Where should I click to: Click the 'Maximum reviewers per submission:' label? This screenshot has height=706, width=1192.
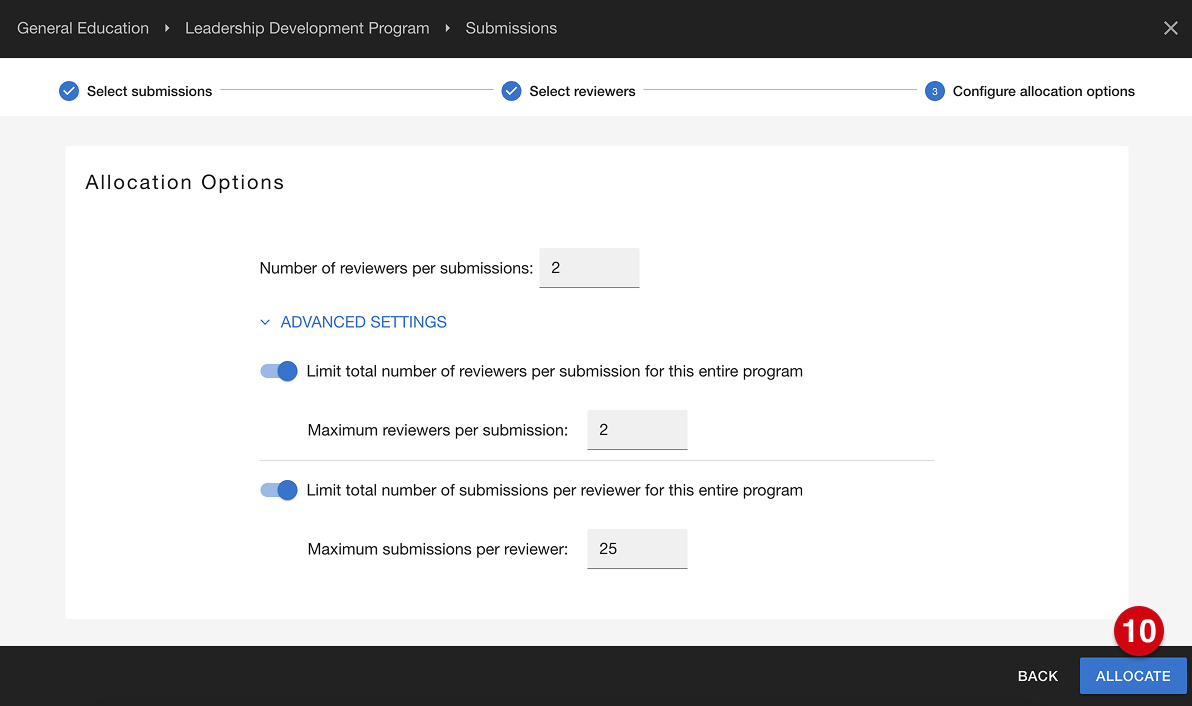click(x=438, y=430)
